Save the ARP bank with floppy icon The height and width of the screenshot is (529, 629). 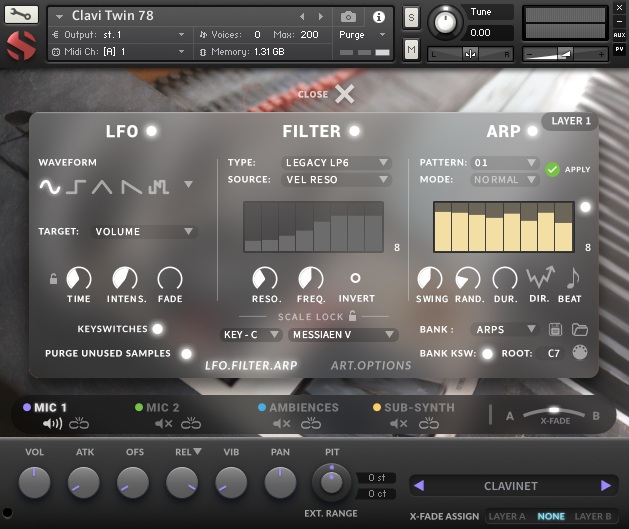pos(557,329)
